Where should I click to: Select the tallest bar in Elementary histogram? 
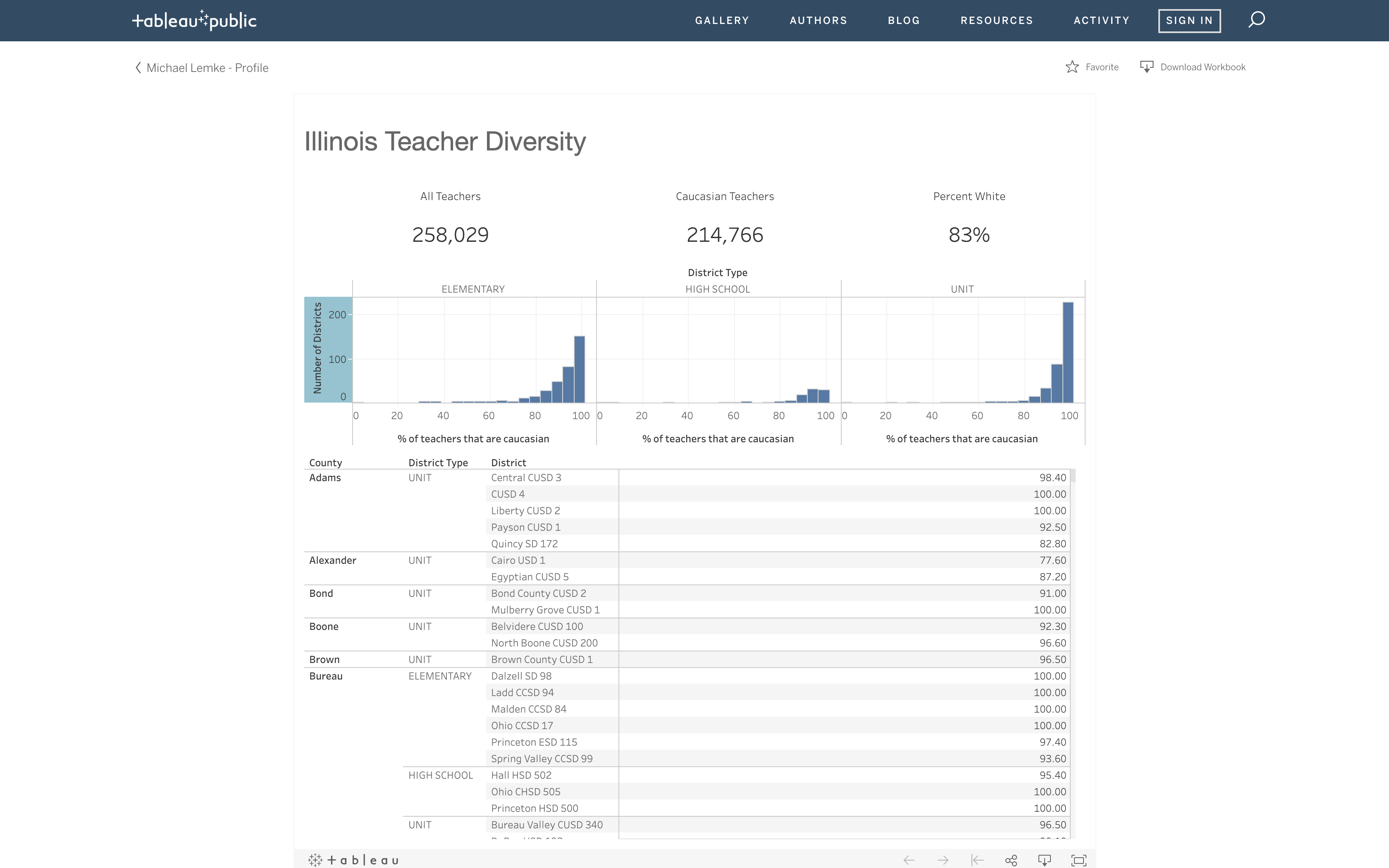579,369
